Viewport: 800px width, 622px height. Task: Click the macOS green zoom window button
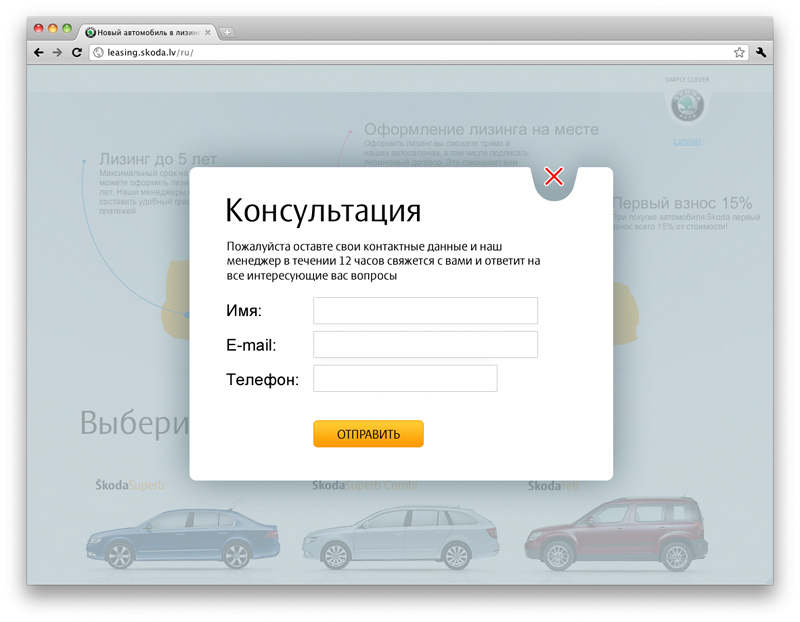coord(67,29)
